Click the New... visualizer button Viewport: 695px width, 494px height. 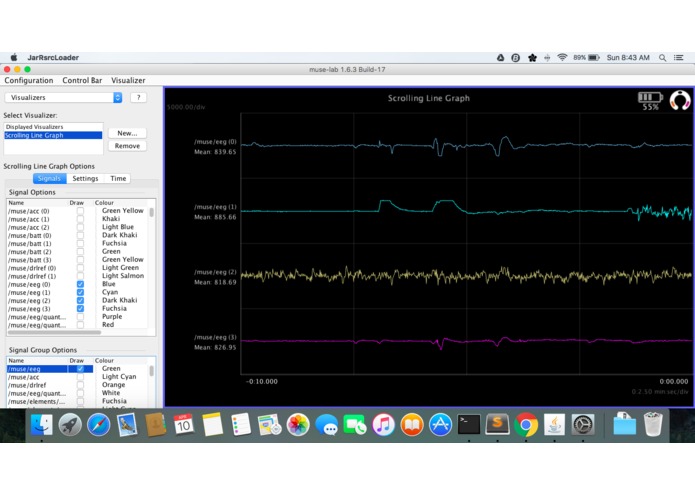[127, 133]
